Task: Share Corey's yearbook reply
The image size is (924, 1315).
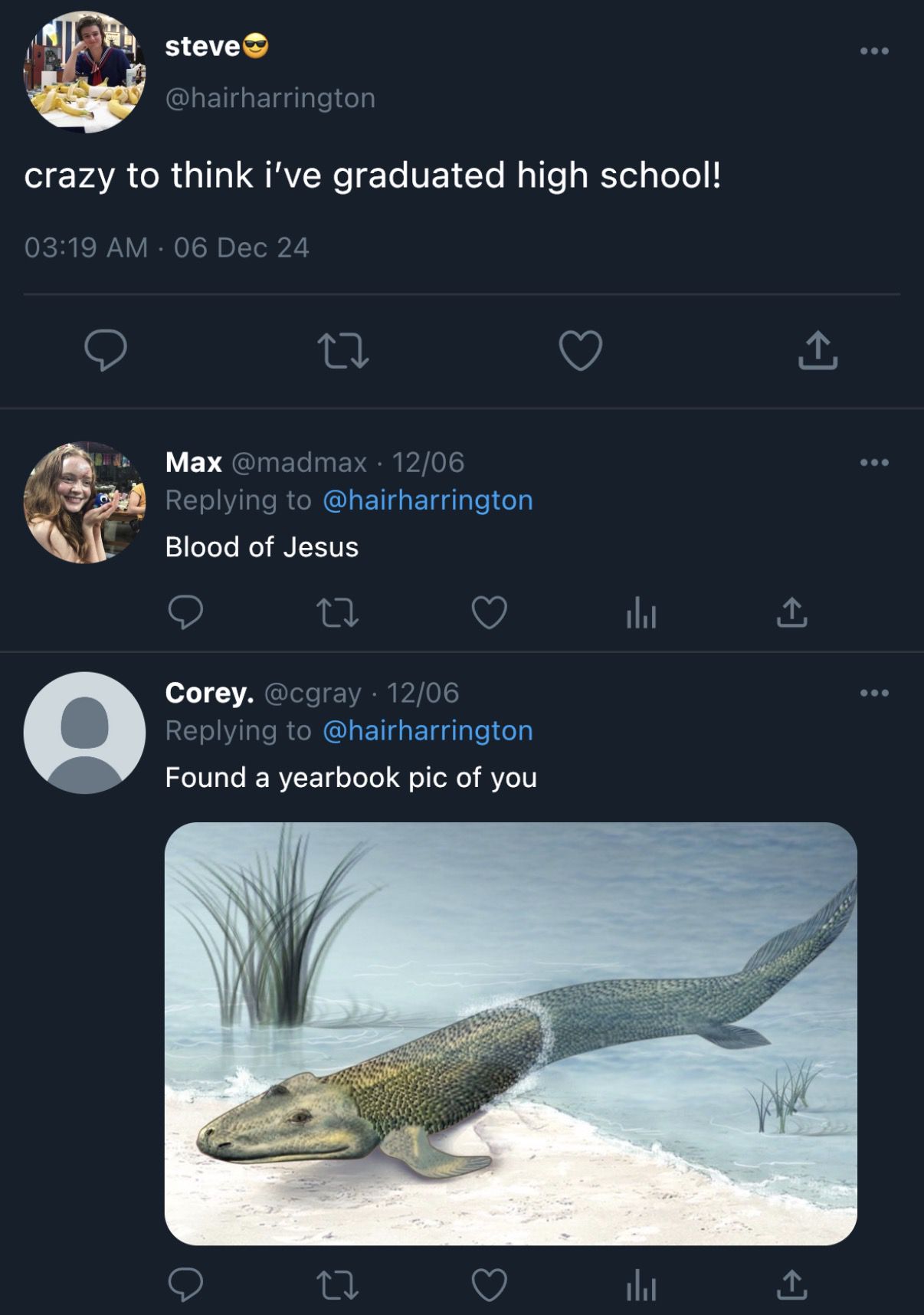Action: (791, 1284)
